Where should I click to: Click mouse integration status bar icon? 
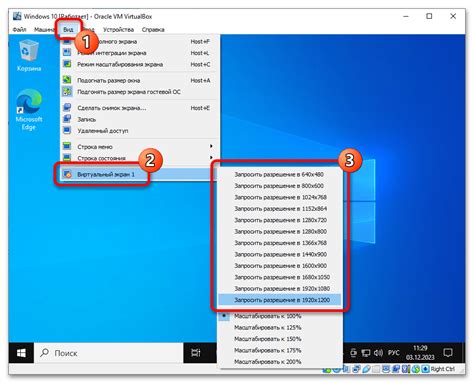click(x=416, y=369)
